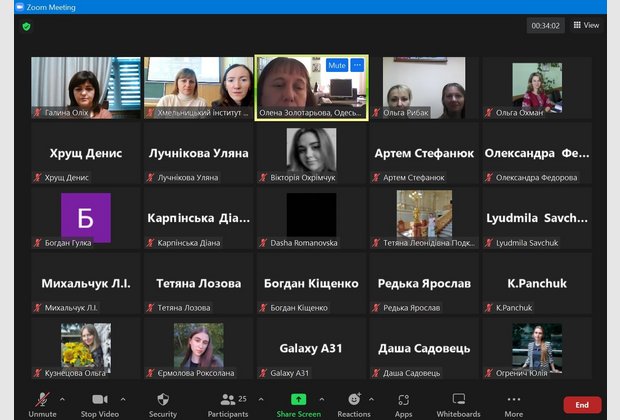Open the Reactions panel
The image size is (620, 420).
click(x=354, y=405)
